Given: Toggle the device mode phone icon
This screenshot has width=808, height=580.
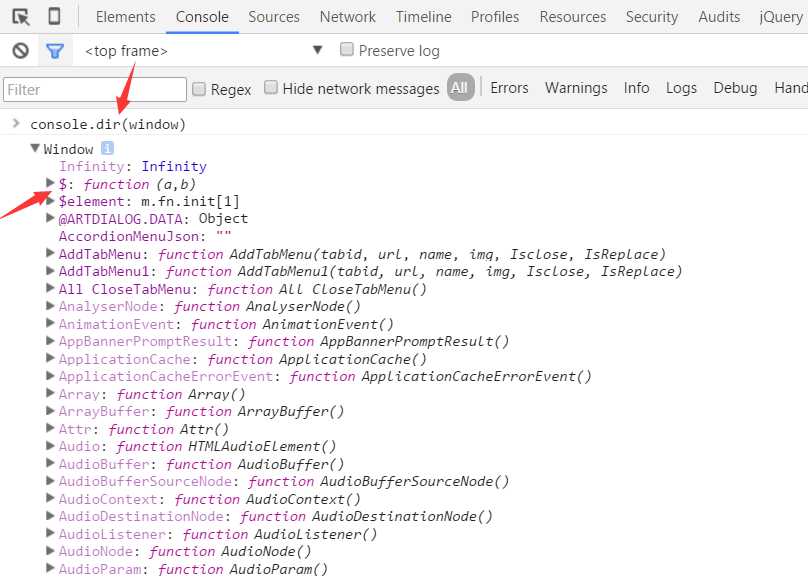Looking at the screenshot, I should [54, 16].
